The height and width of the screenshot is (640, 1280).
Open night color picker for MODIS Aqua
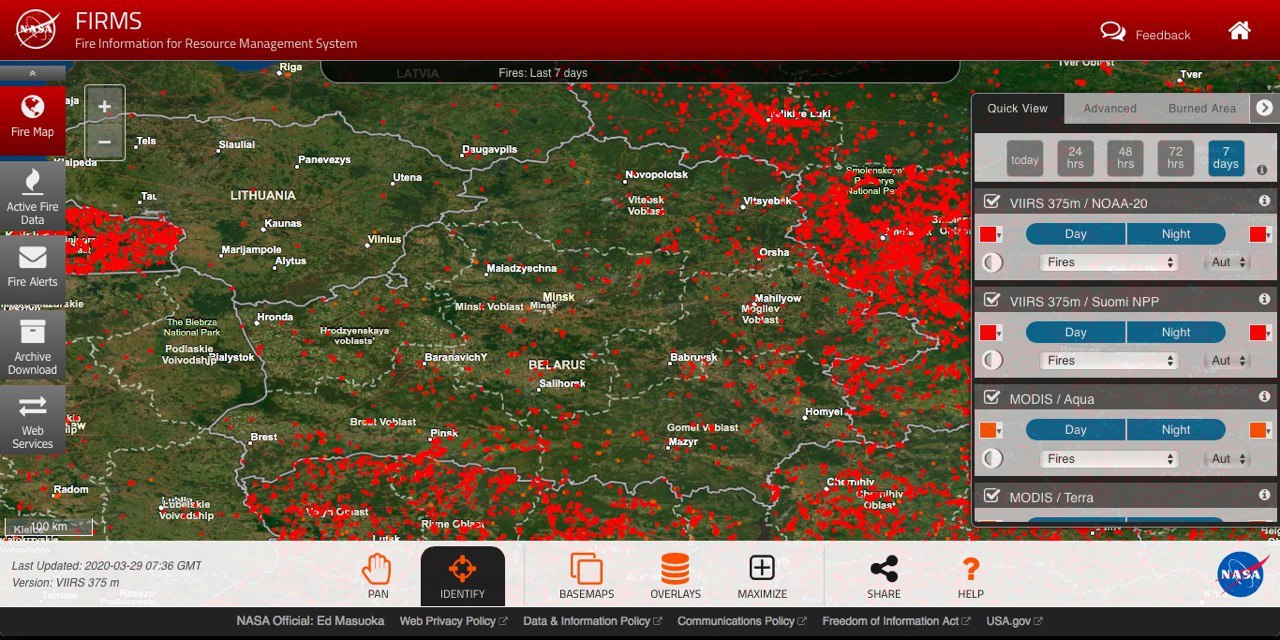pyautogui.click(x=1261, y=430)
